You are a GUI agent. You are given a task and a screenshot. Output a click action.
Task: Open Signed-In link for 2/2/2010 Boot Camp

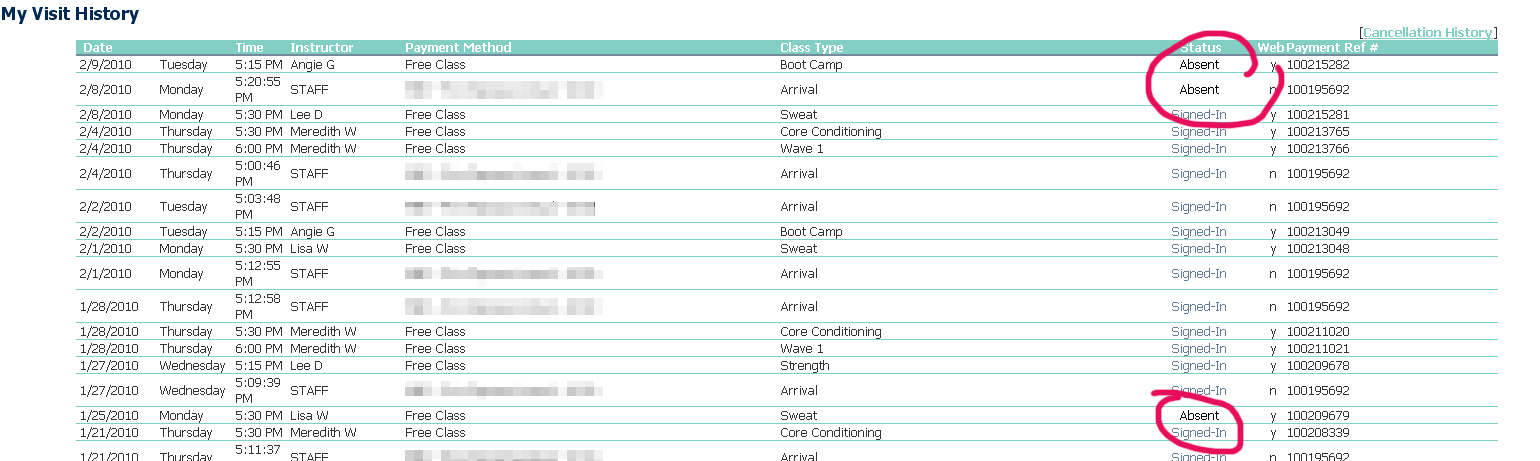[1198, 232]
